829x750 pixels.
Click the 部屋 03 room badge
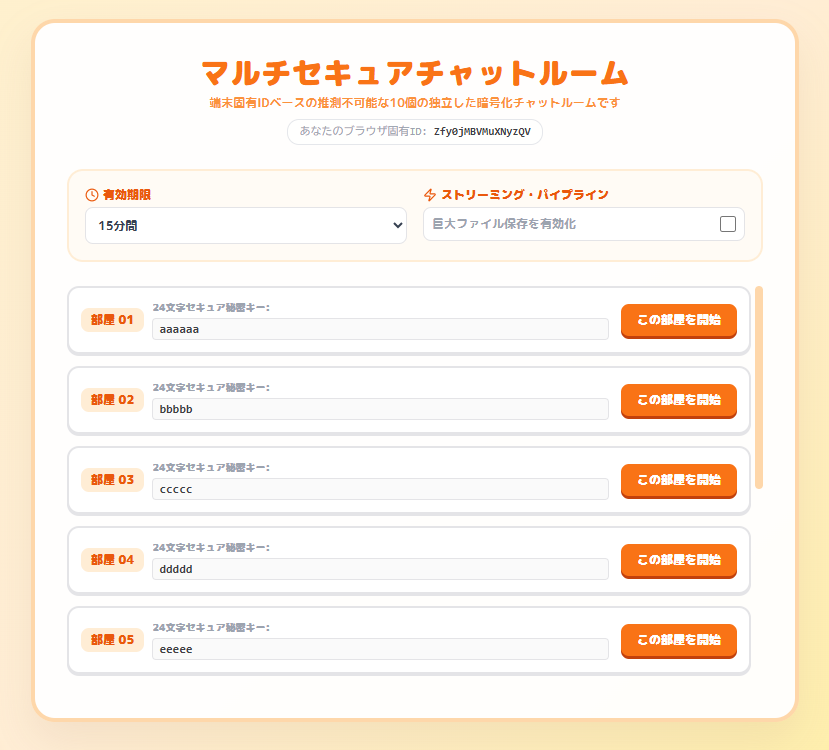(112, 480)
